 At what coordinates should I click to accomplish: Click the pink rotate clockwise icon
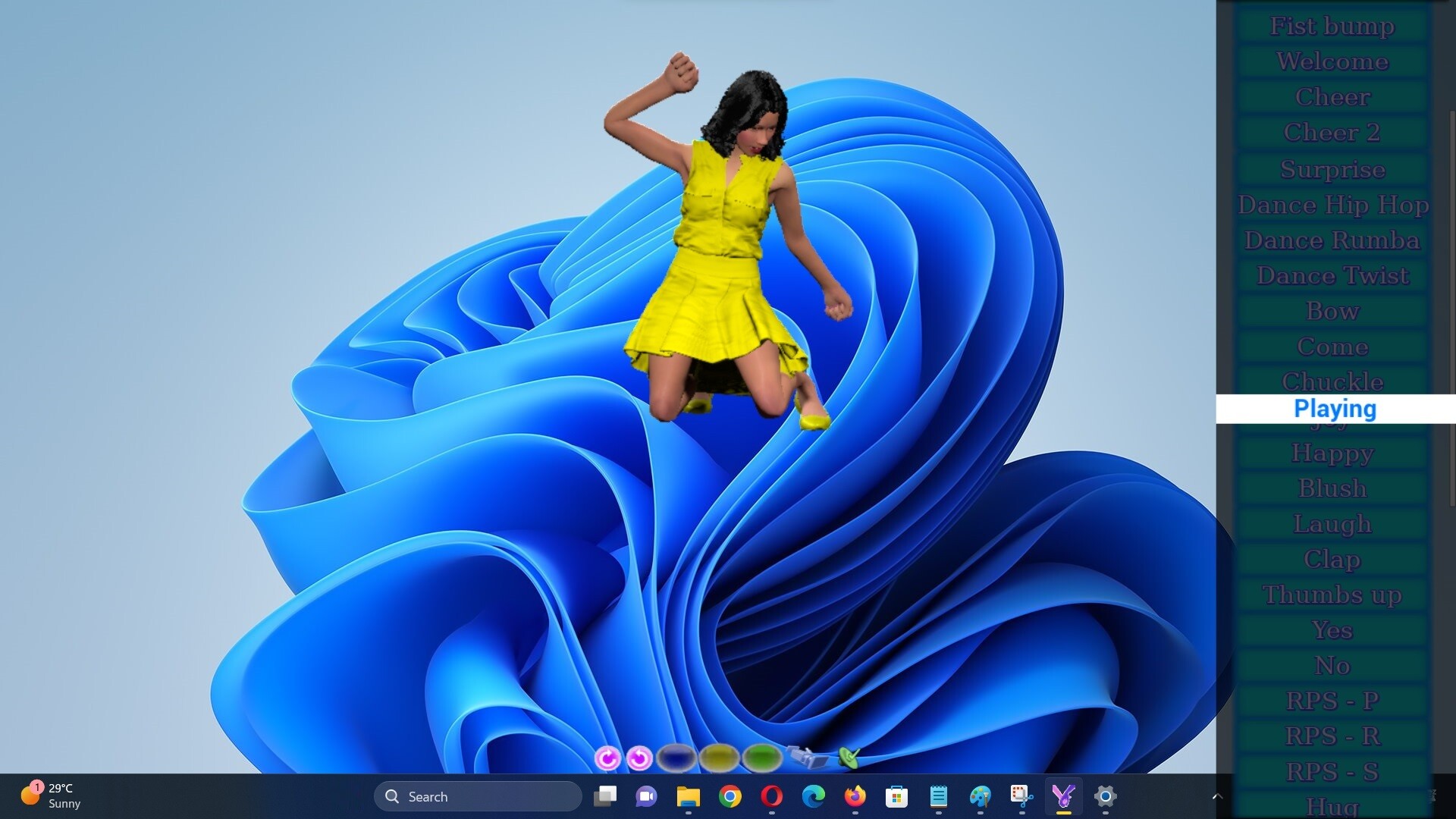[608, 758]
